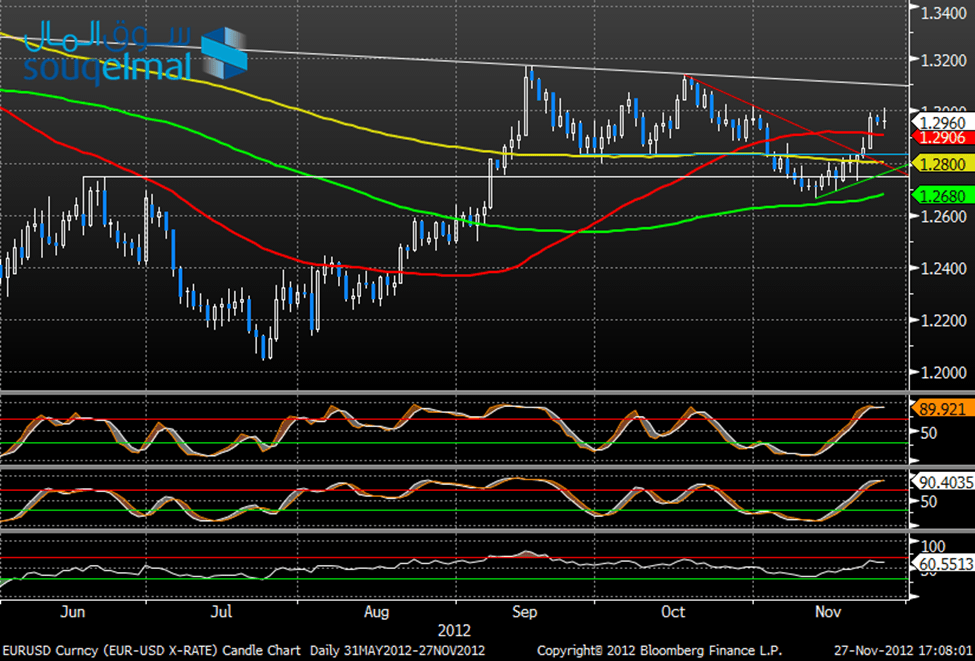975x661 pixels.
Task: Select the yellow 1.2800 moving average tag
Action: click(940, 164)
